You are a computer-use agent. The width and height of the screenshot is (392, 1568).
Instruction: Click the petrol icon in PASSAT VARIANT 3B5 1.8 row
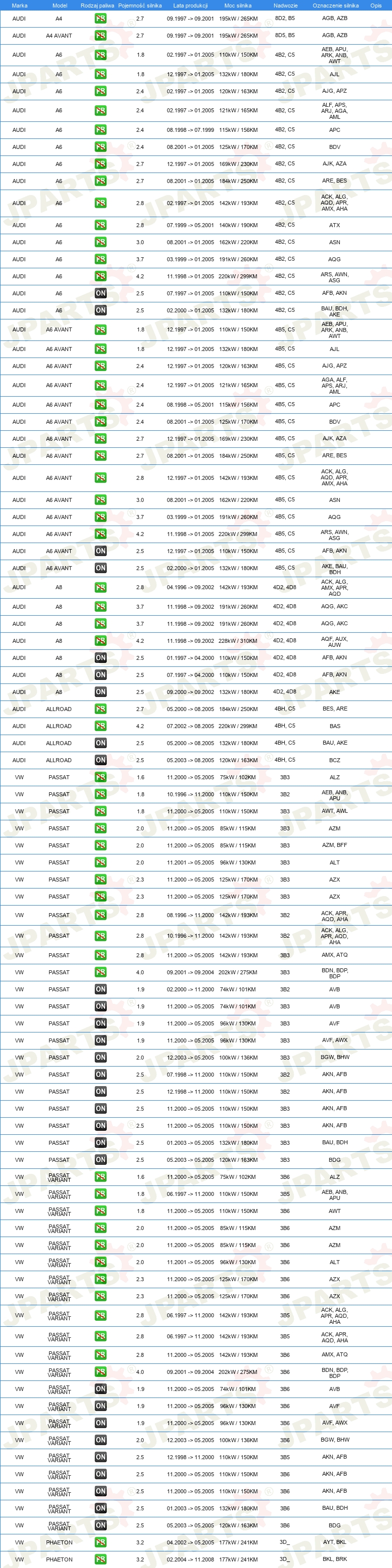[100, 1194]
